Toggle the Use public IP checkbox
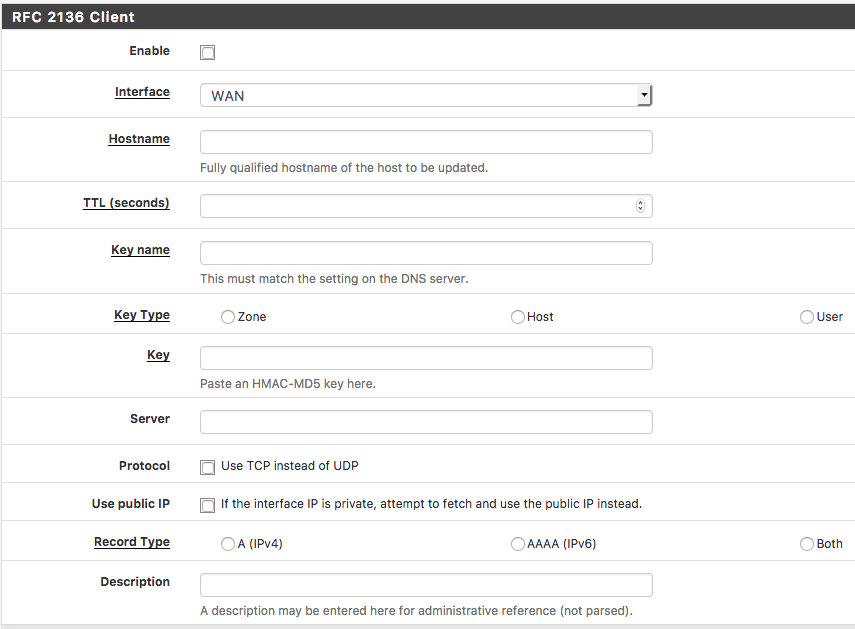 tap(208, 505)
